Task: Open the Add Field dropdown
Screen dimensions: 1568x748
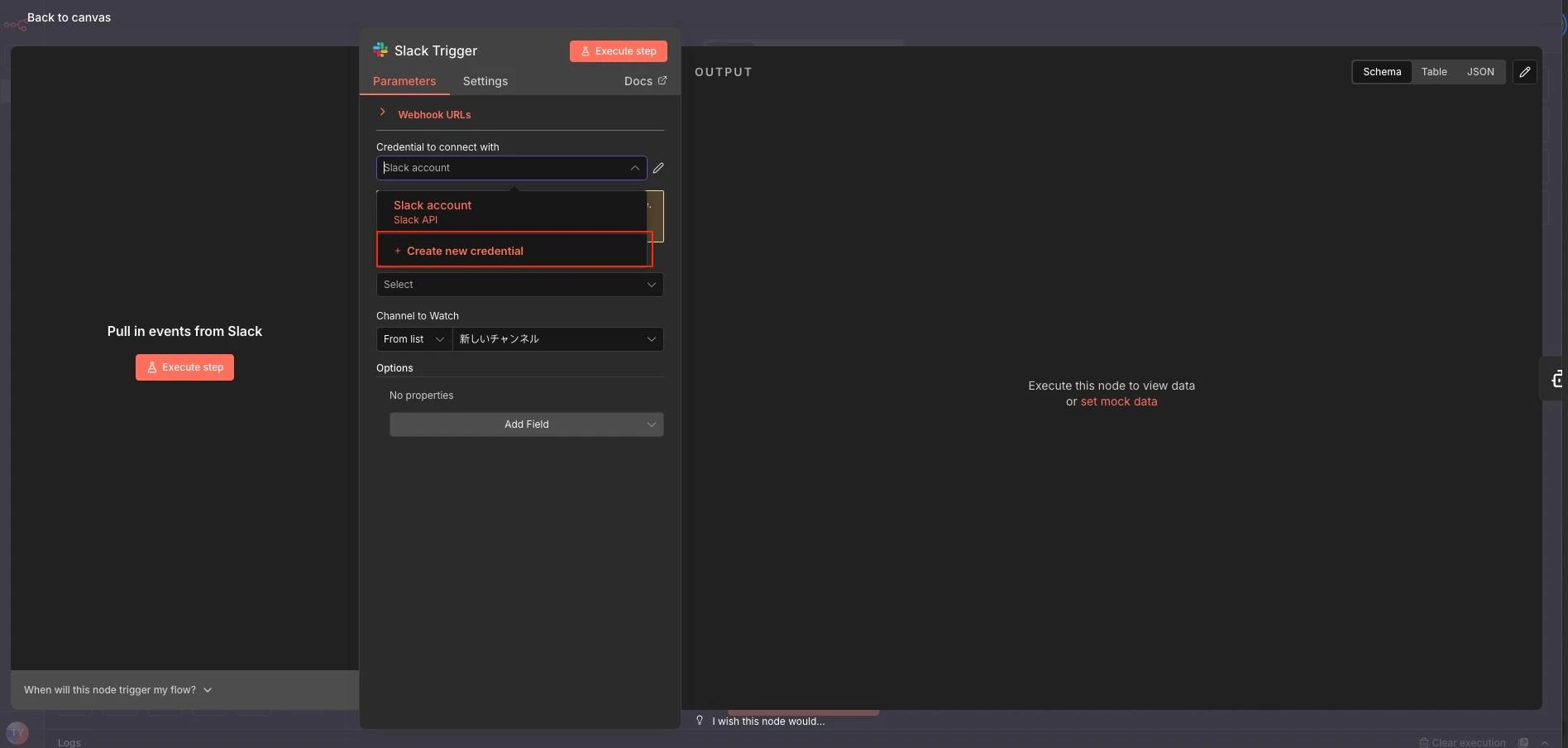Action: coord(527,424)
